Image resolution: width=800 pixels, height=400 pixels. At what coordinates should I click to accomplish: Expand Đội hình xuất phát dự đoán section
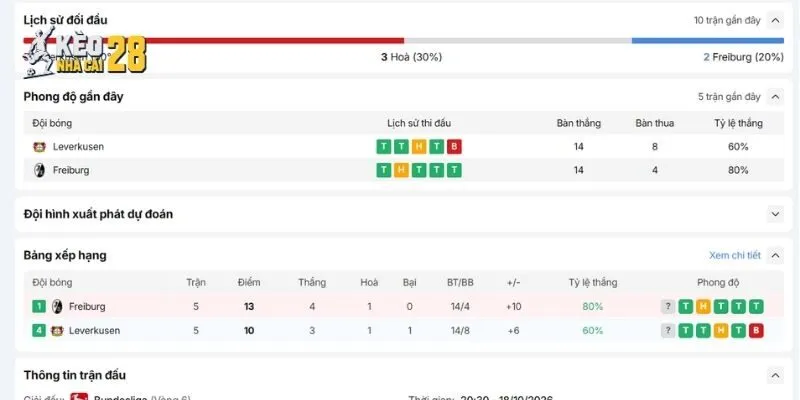[775, 214]
